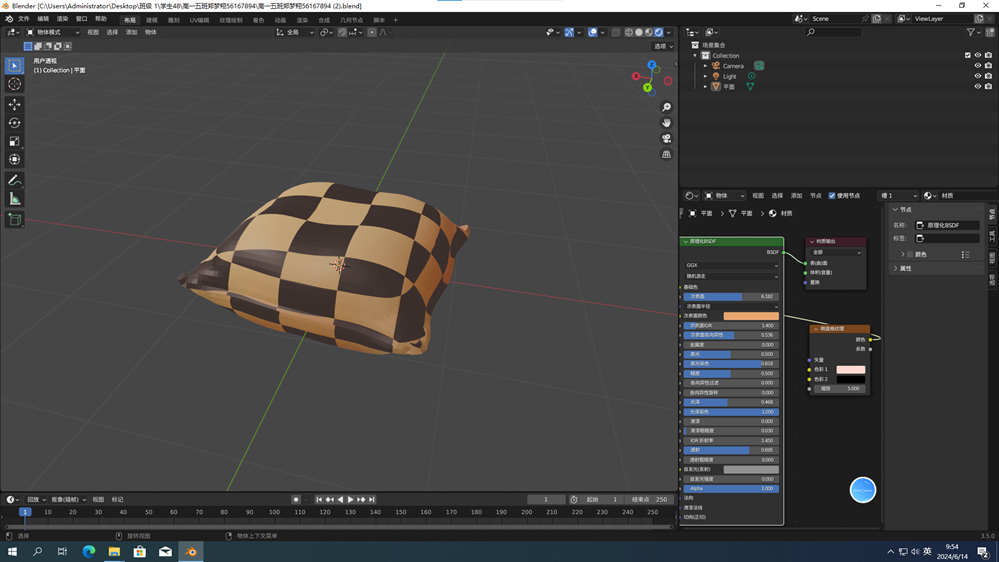Click the Blender logo menu icon
The image size is (999, 562).
[x=9, y=19]
